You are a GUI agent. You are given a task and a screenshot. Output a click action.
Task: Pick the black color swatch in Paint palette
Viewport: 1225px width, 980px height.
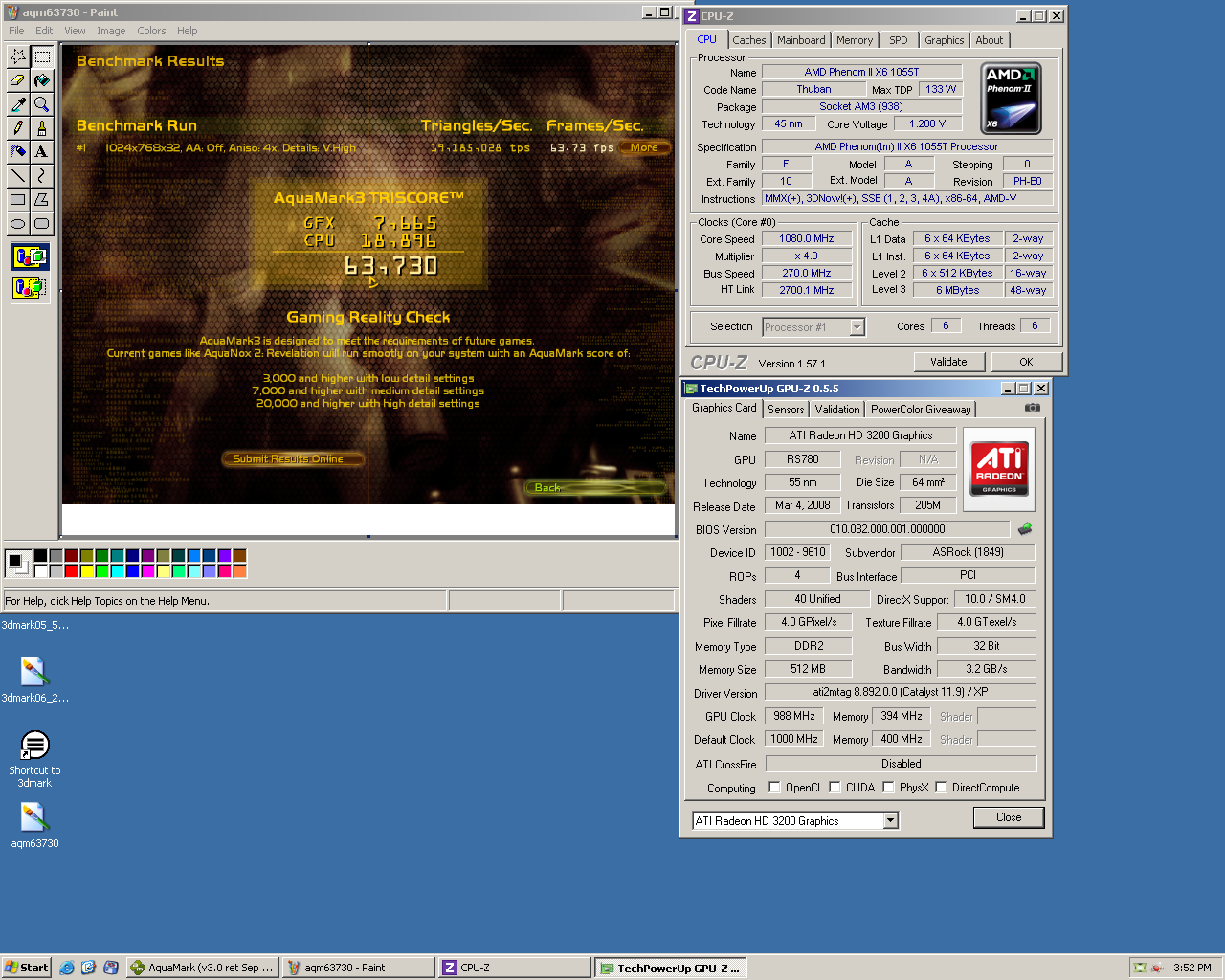pyautogui.click(x=41, y=556)
